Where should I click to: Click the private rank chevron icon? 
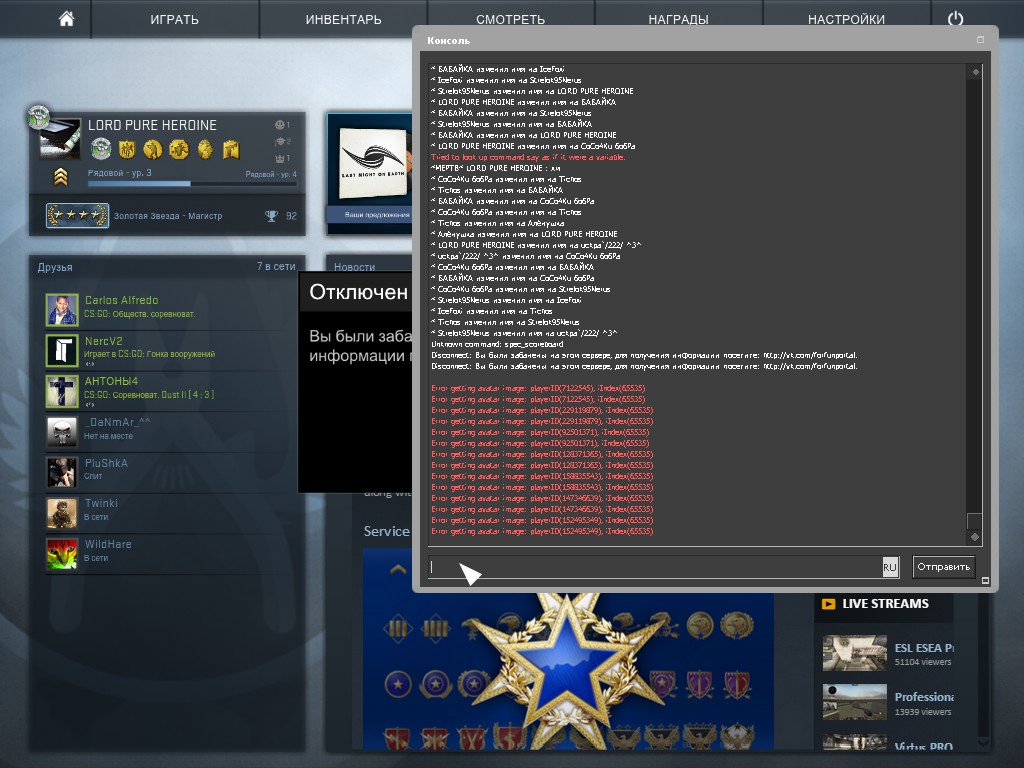[61, 176]
